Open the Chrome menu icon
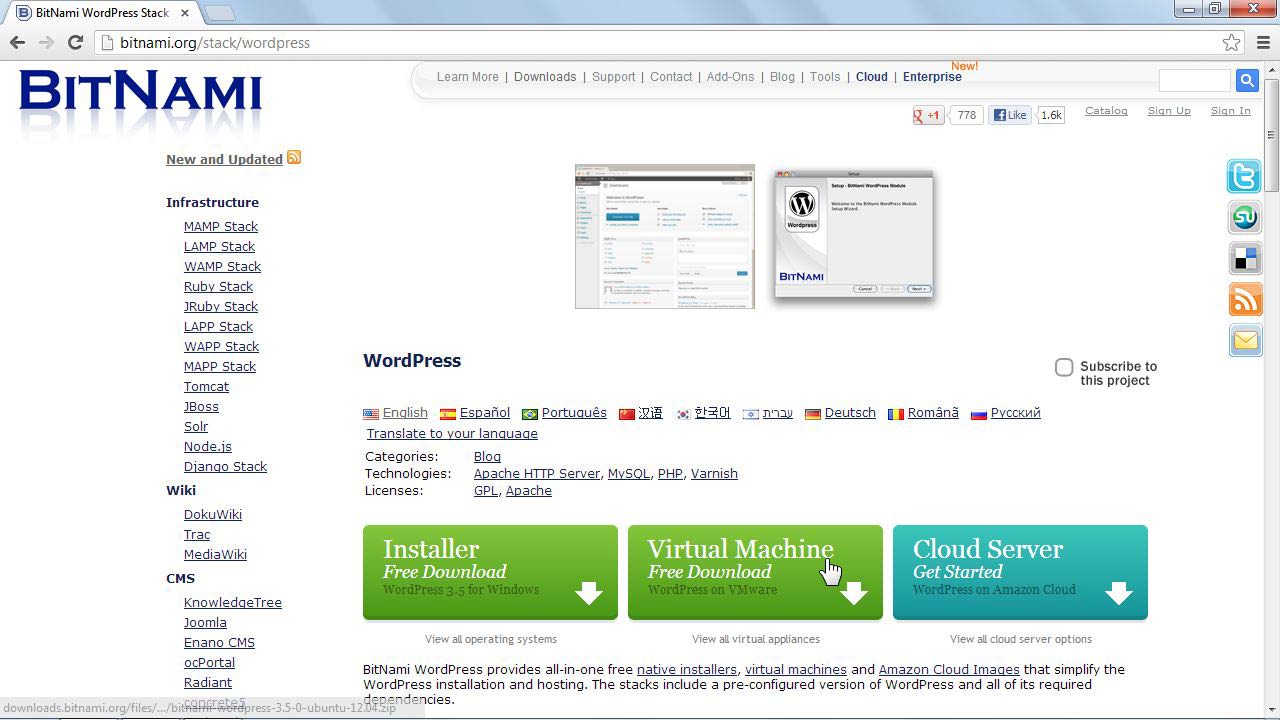Screen dimensions: 1280x720 (1264, 42)
